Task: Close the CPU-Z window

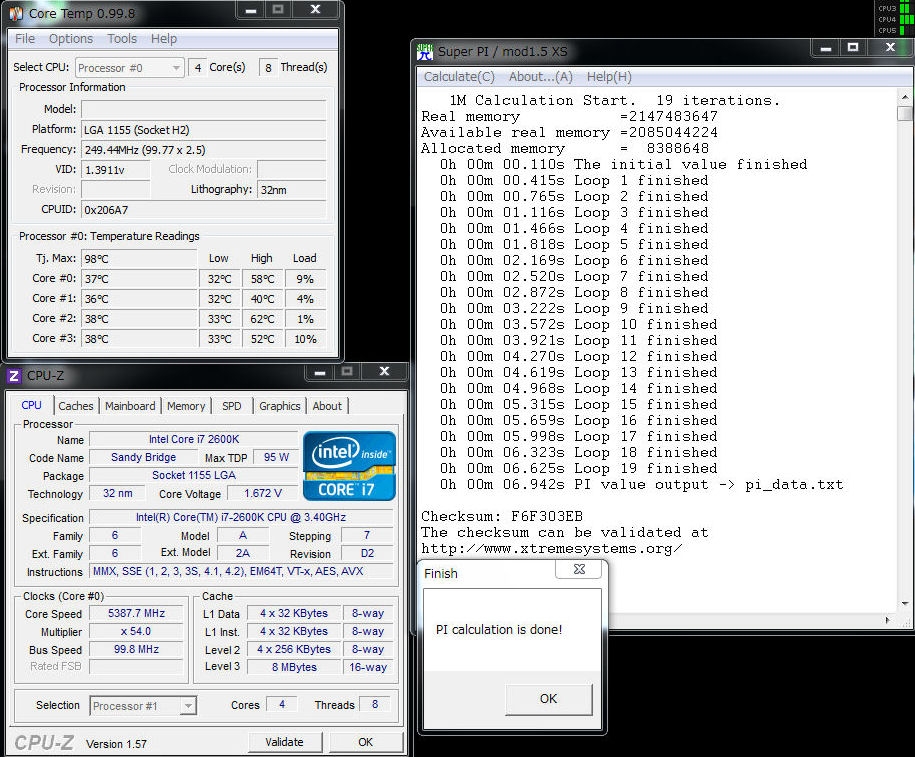Action: tap(384, 371)
